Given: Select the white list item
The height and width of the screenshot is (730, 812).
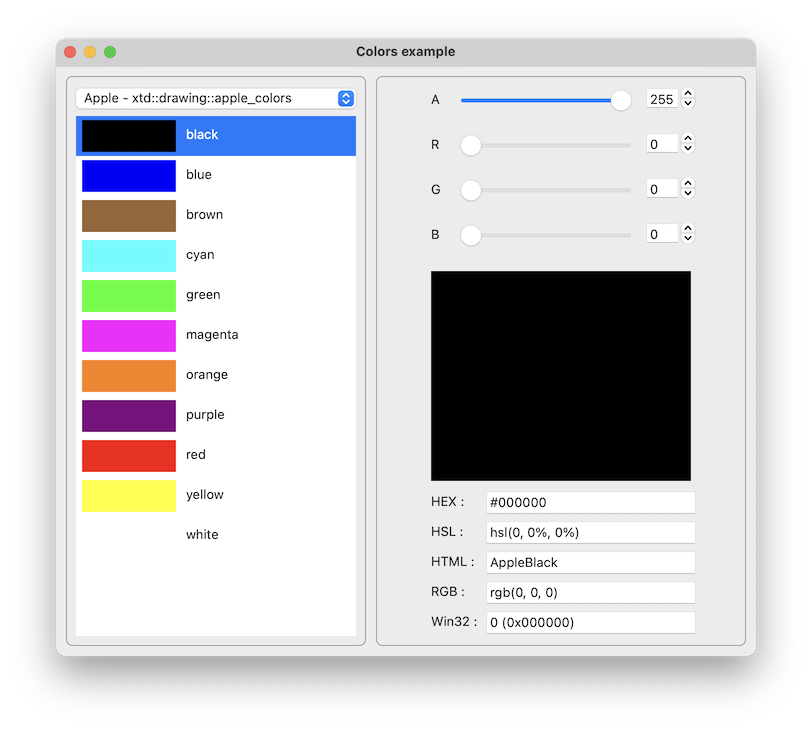Looking at the screenshot, I should click(201, 535).
